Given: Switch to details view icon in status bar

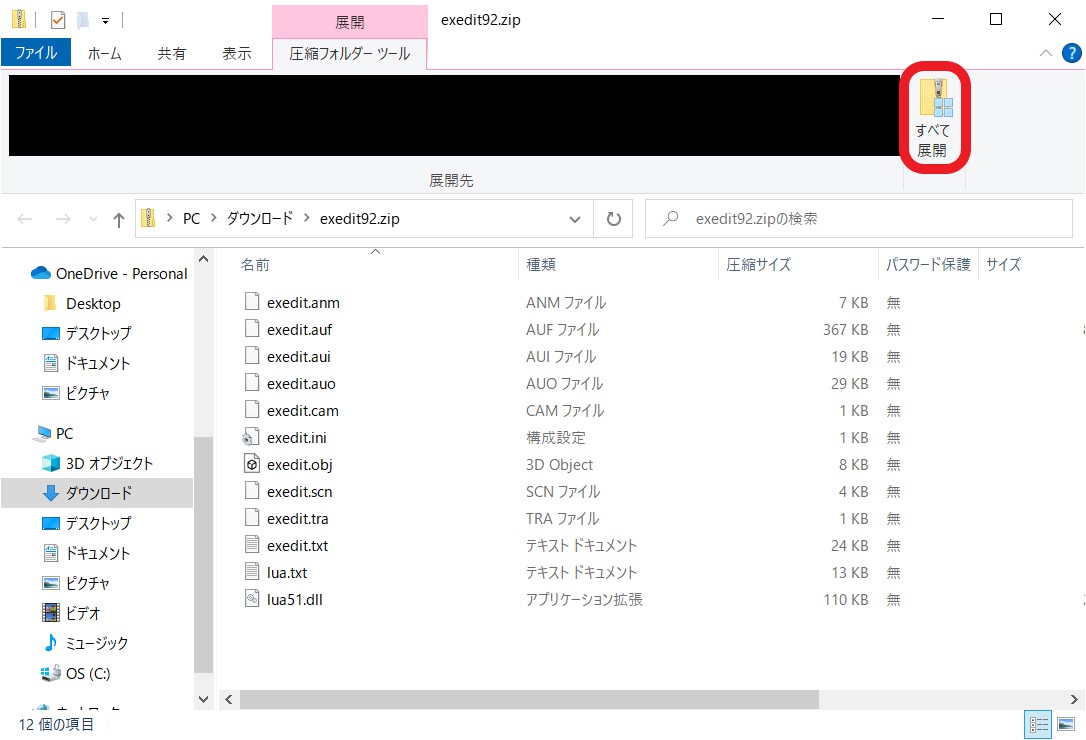Looking at the screenshot, I should (x=1038, y=725).
